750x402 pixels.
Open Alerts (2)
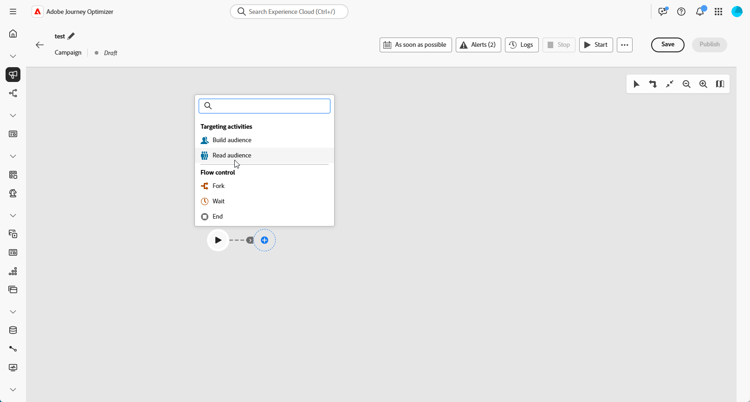pos(478,45)
